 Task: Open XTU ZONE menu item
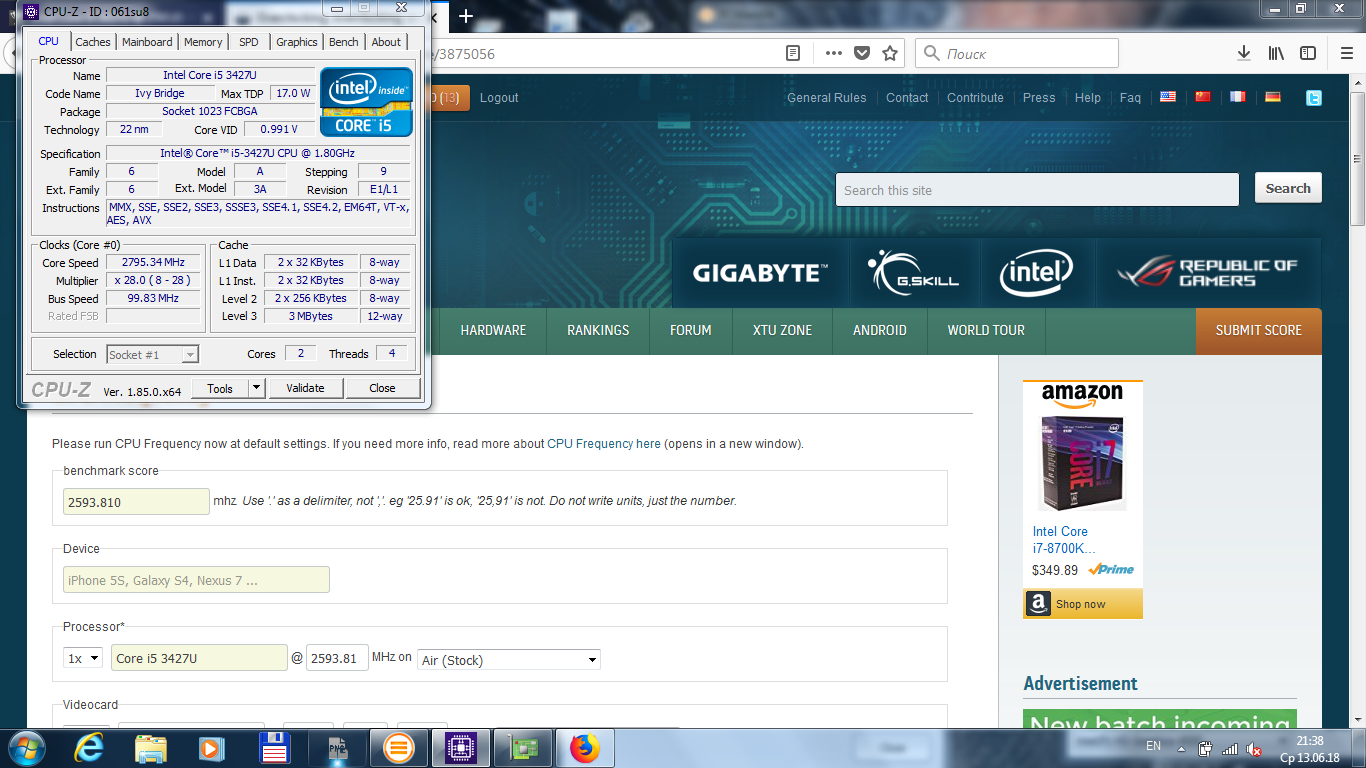tap(782, 330)
